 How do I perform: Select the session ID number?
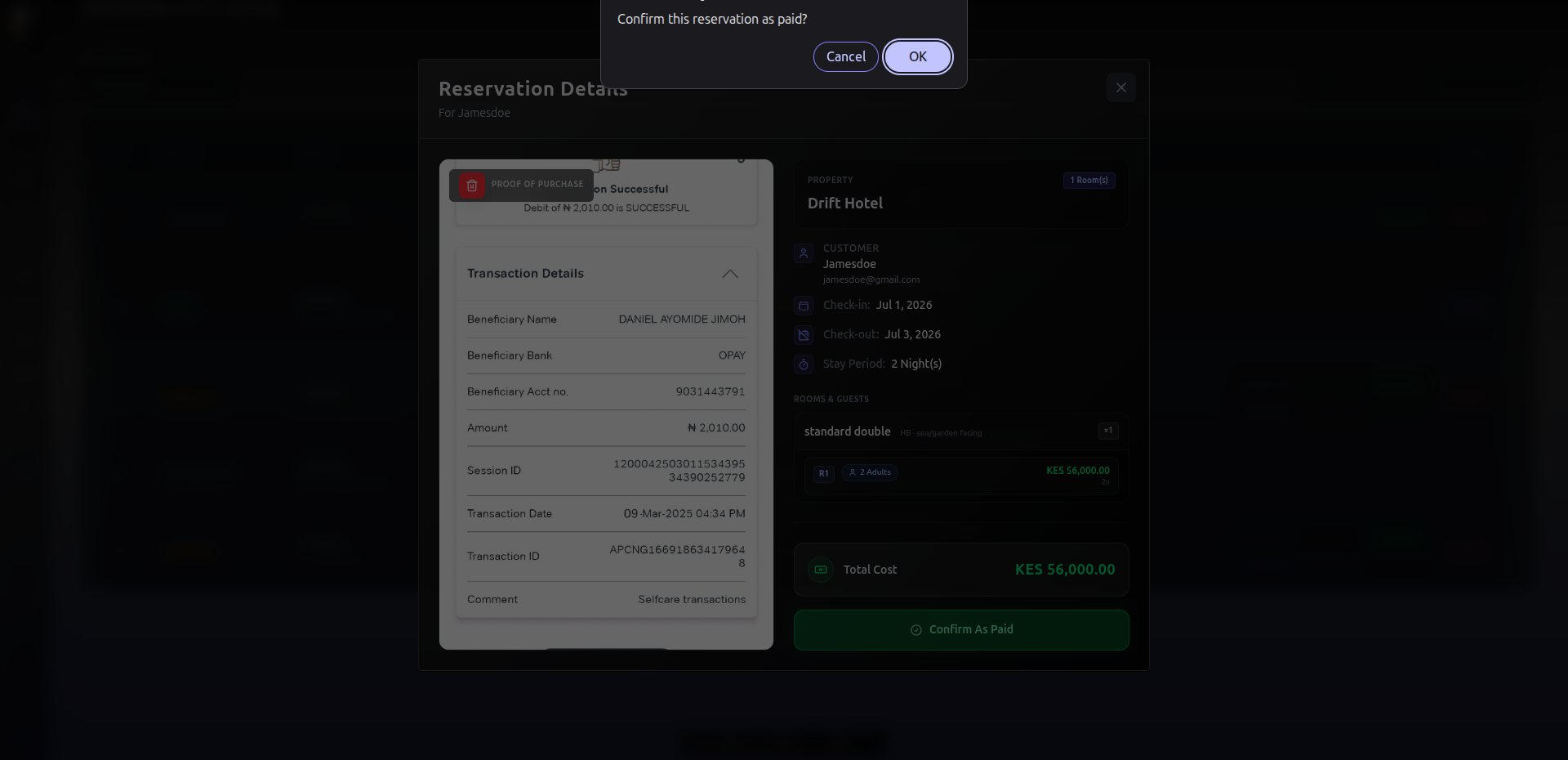point(679,471)
